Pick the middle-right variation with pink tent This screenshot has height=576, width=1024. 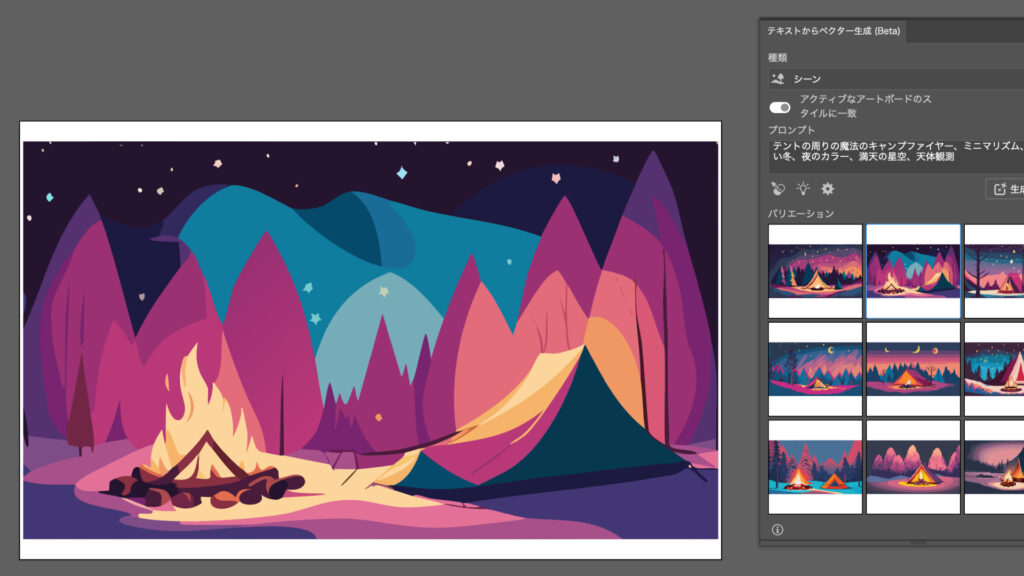point(995,369)
